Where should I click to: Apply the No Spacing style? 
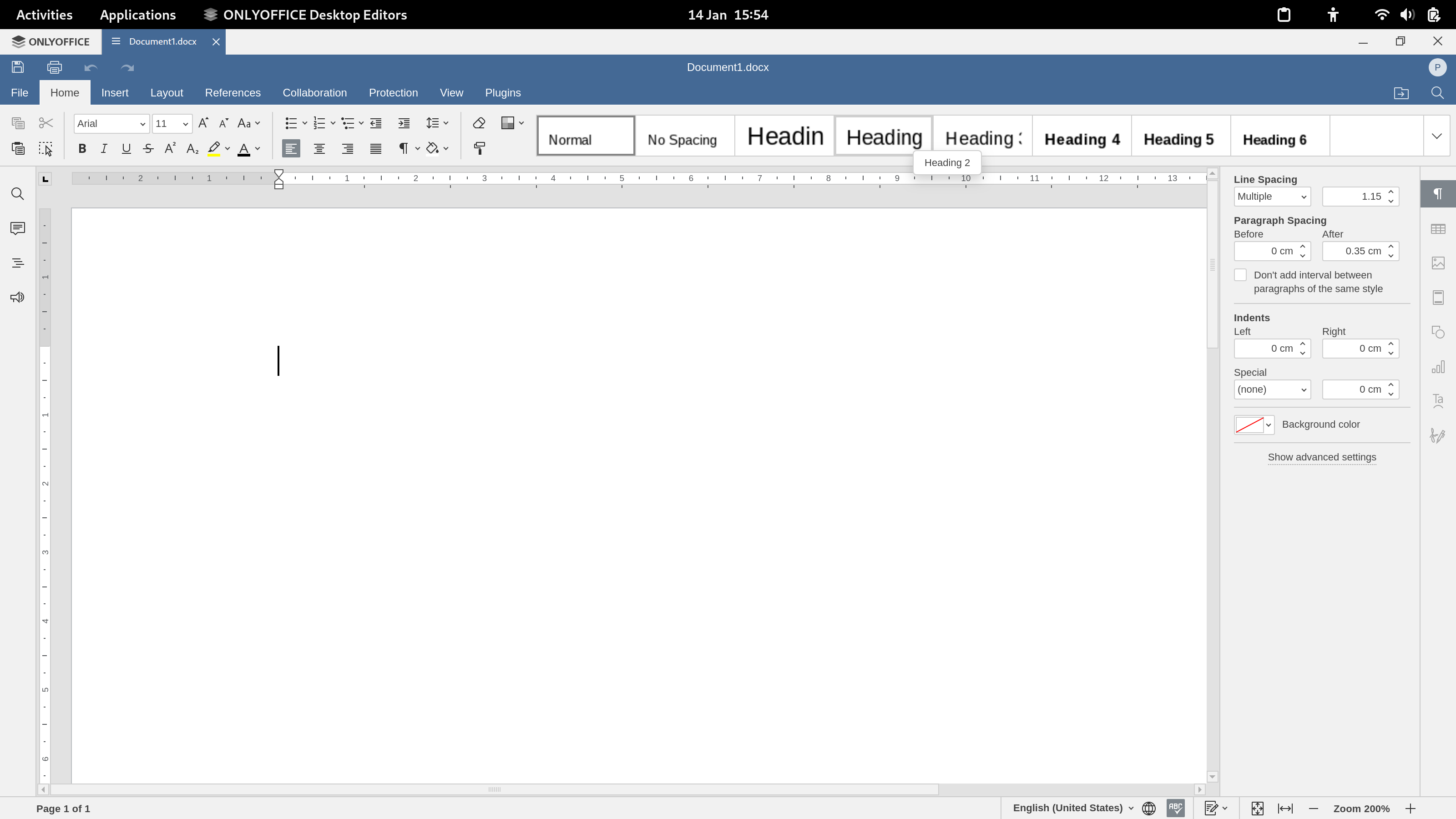(x=685, y=136)
